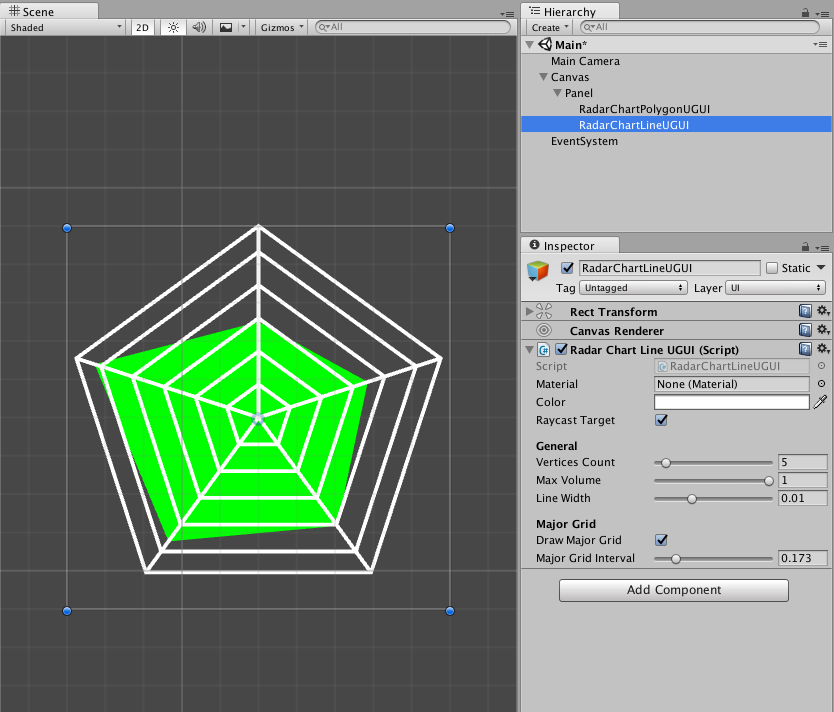834x712 pixels.
Task: Toggle Draw Major Grid checkbox
Action: [x=661, y=540]
